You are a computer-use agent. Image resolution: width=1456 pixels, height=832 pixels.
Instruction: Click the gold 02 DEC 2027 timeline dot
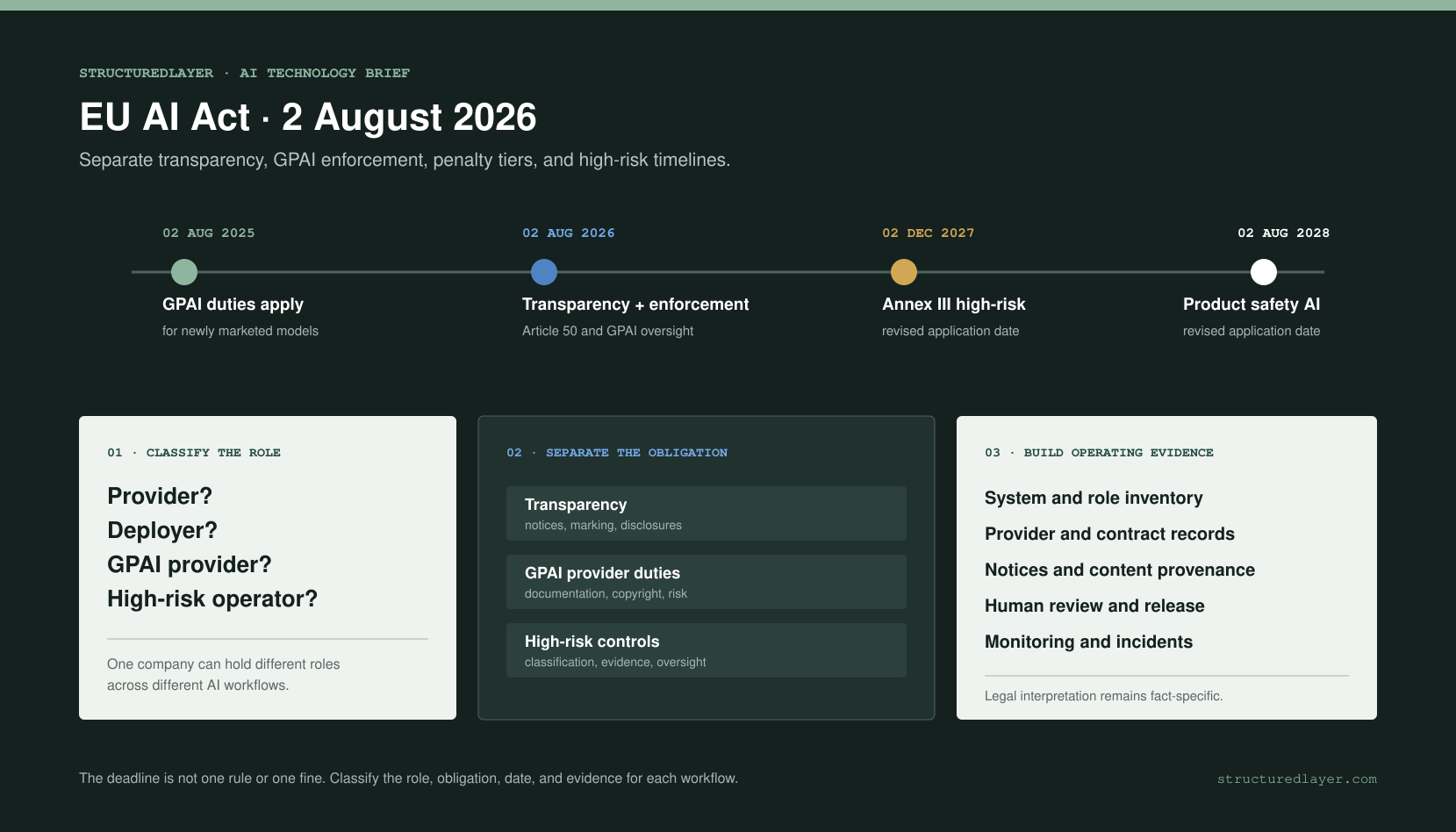point(904,272)
